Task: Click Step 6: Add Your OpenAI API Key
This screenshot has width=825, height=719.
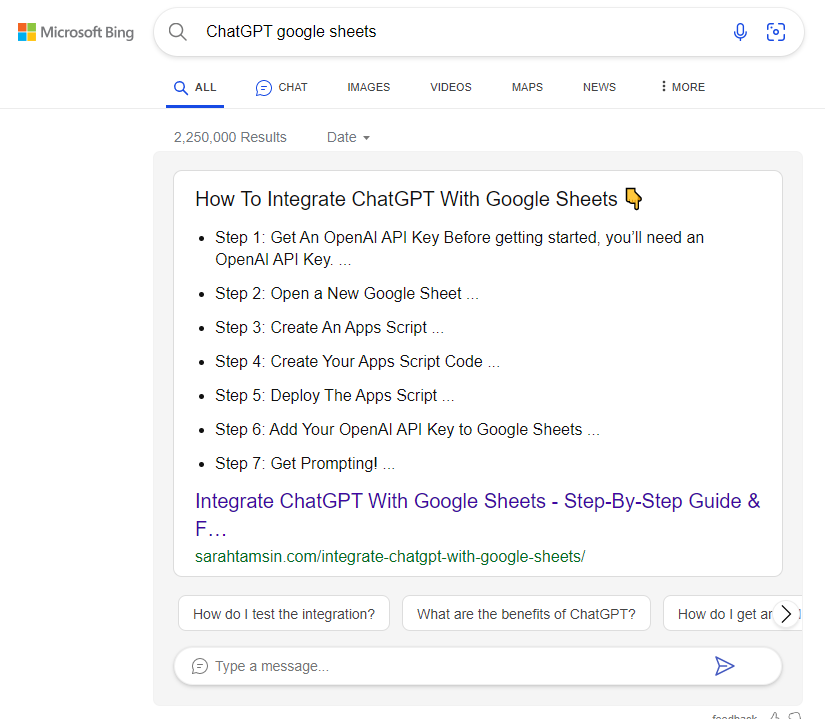Action: [x=407, y=430]
